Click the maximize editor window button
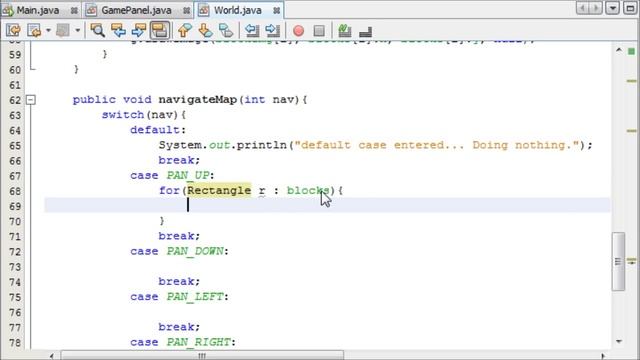 630,8
